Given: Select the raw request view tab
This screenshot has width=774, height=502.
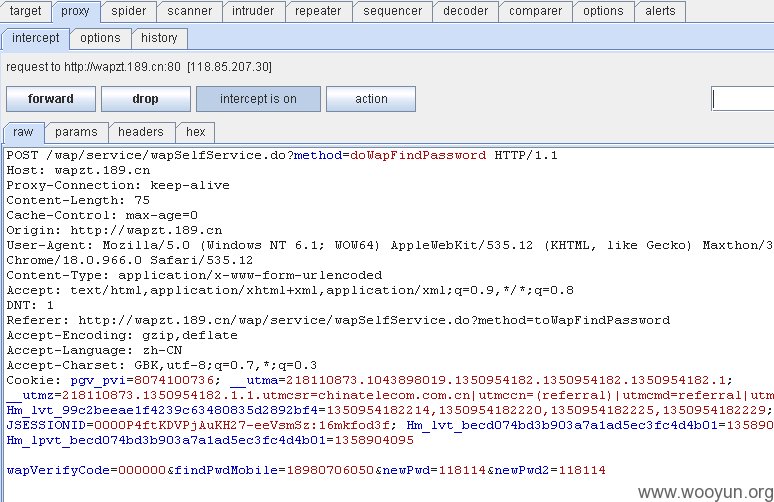Looking at the screenshot, I should point(23,132).
